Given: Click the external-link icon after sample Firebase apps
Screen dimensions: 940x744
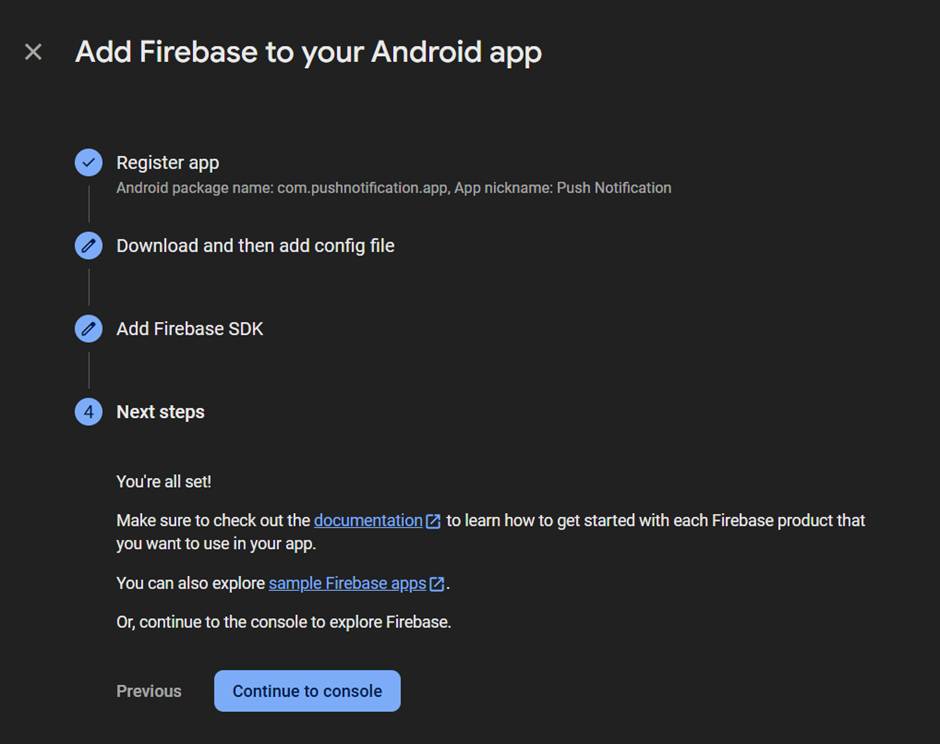Looking at the screenshot, I should click(x=437, y=584).
